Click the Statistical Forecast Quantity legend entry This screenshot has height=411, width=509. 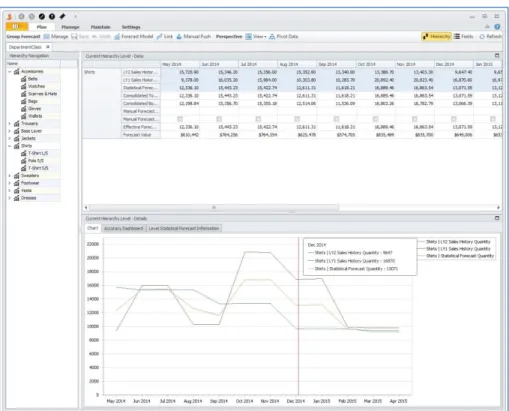tap(457, 256)
